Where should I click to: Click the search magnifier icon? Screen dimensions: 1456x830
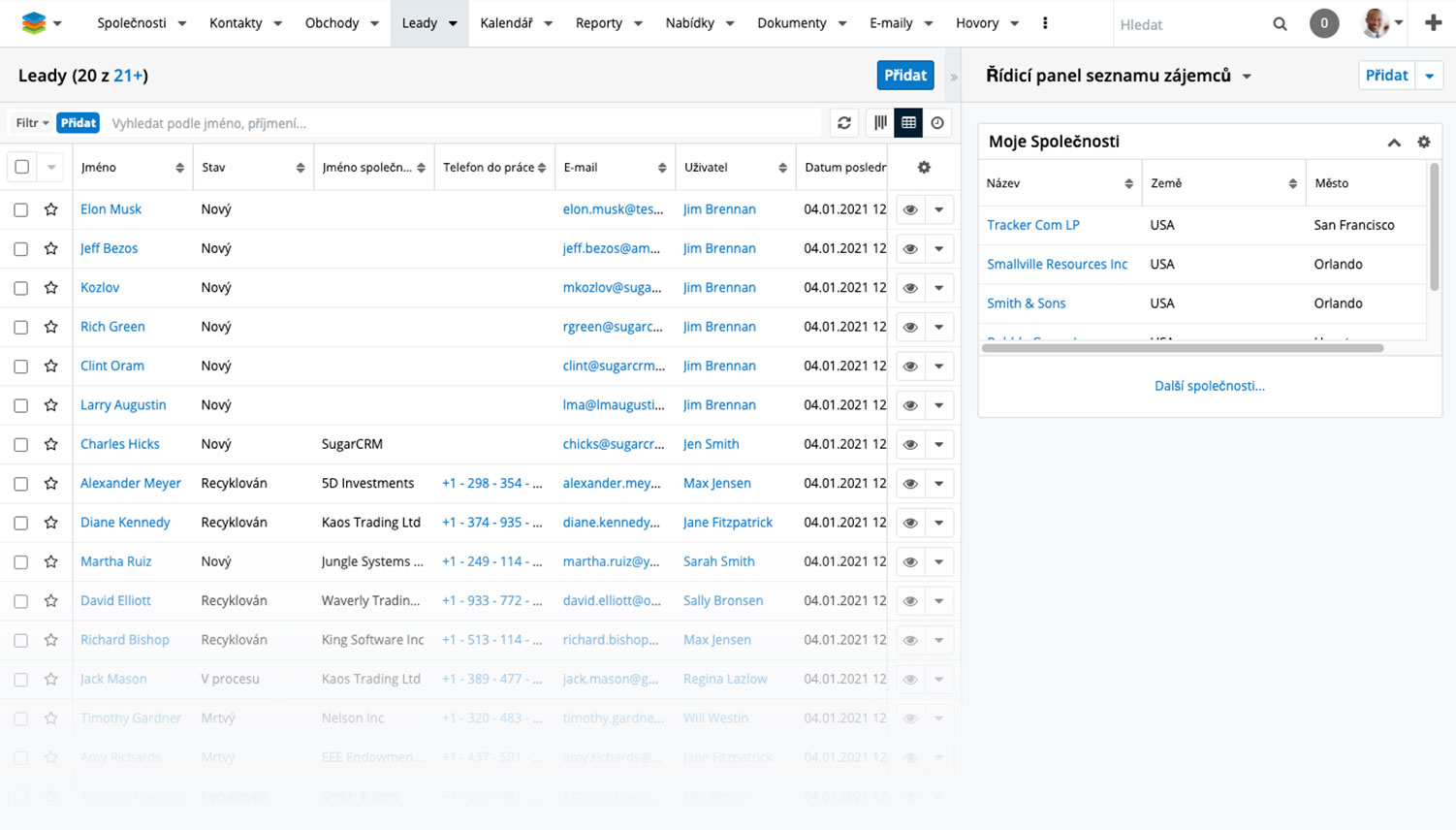coord(1280,24)
